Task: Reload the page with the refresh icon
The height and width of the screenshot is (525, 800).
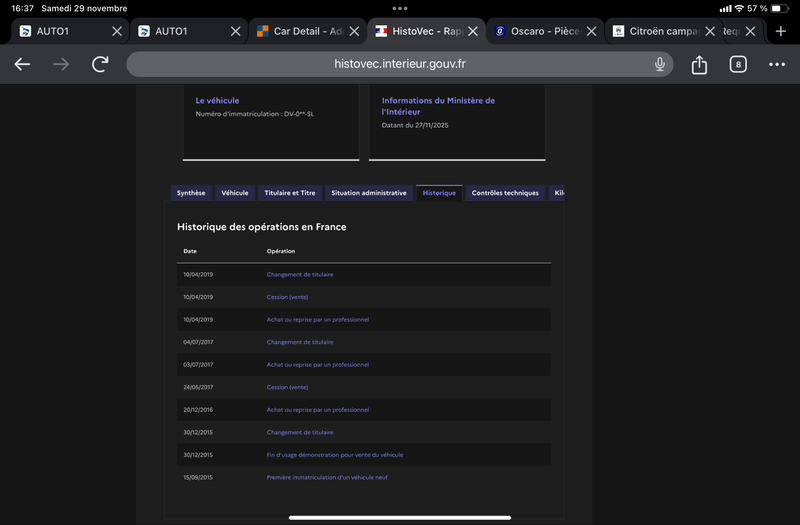Action: pos(100,64)
